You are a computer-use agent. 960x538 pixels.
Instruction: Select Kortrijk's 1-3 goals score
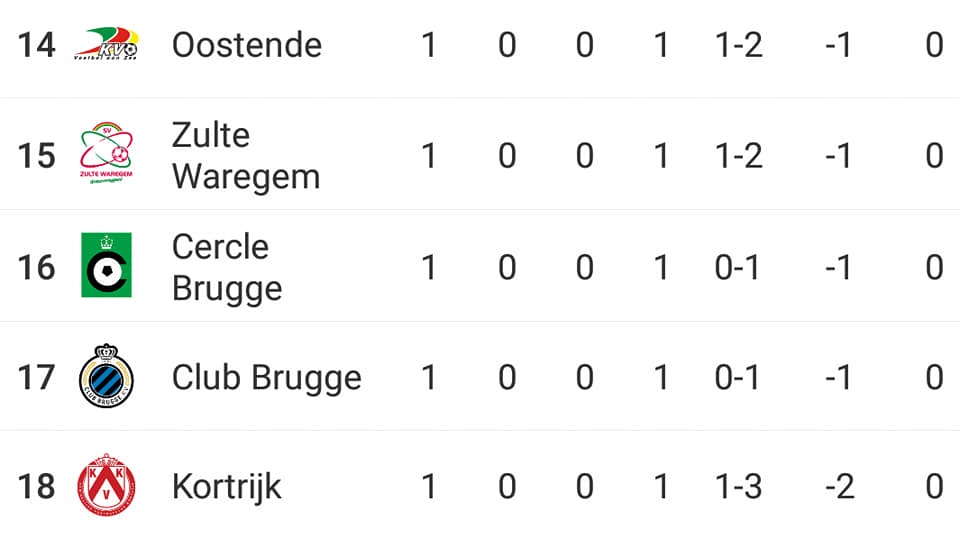coord(738,487)
